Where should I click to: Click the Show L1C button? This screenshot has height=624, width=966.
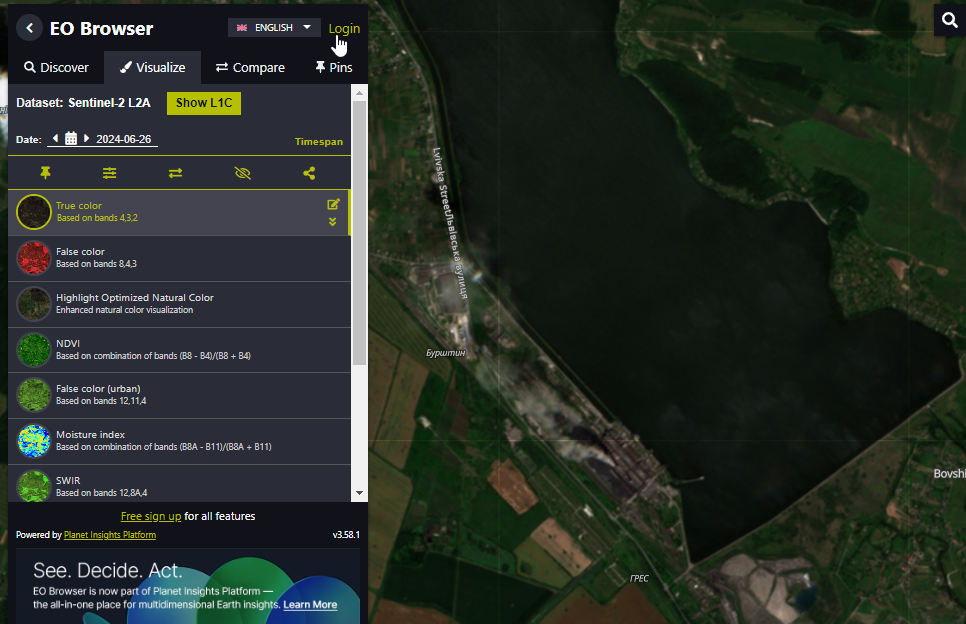click(x=204, y=103)
